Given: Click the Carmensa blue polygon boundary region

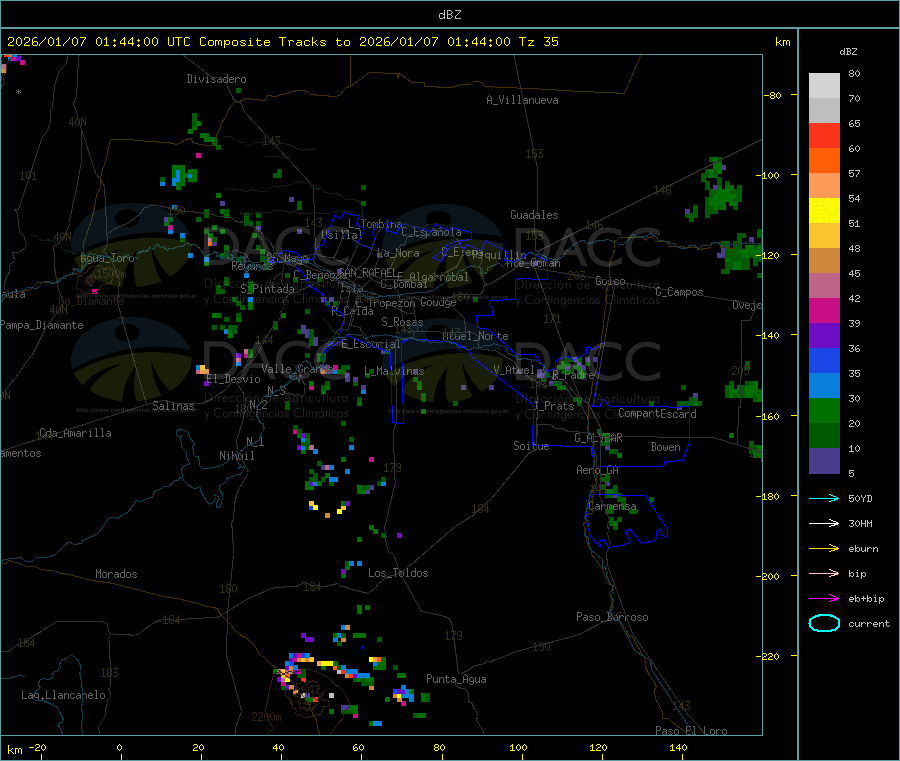Looking at the screenshot, I should tap(626, 521).
